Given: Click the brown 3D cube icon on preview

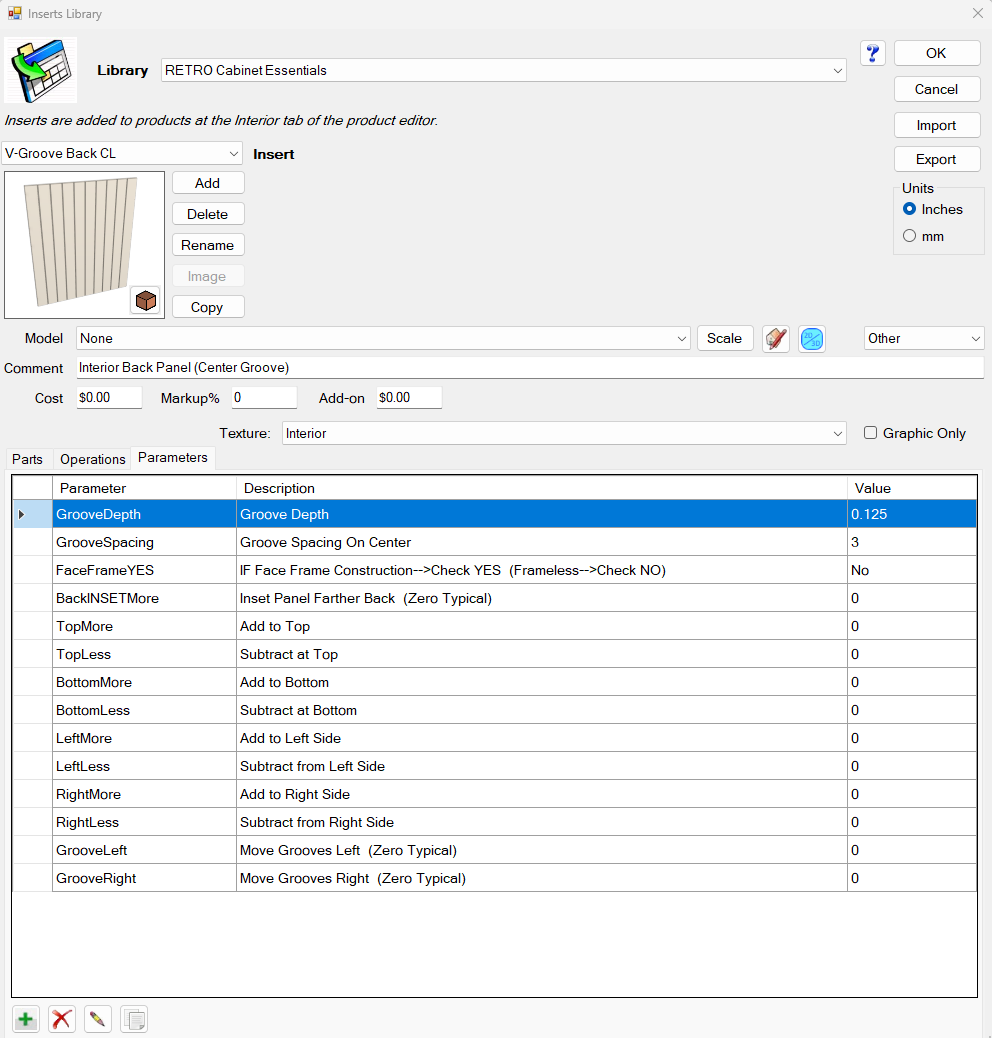Looking at the screenshot, I should pos(146,300).
